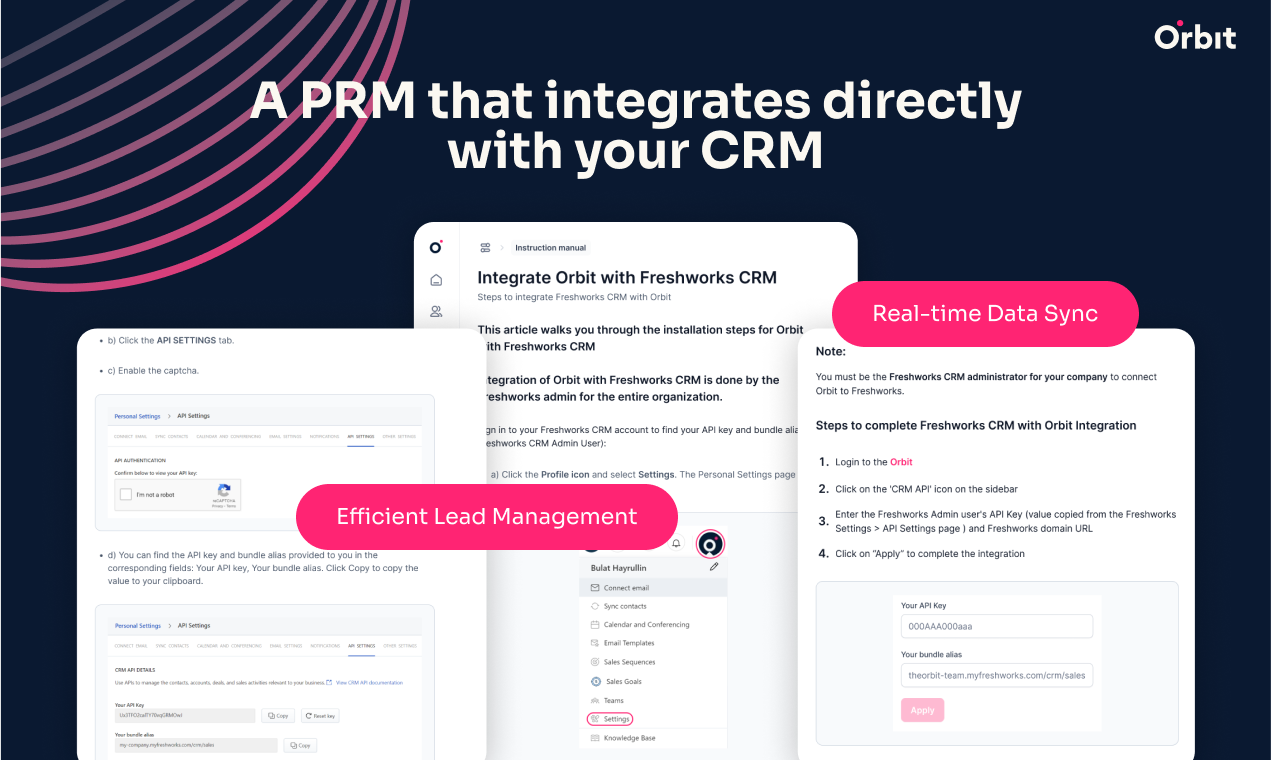Select CALENDAR AND CONFERENCING tab above CRM API Details

click(229, 646)
